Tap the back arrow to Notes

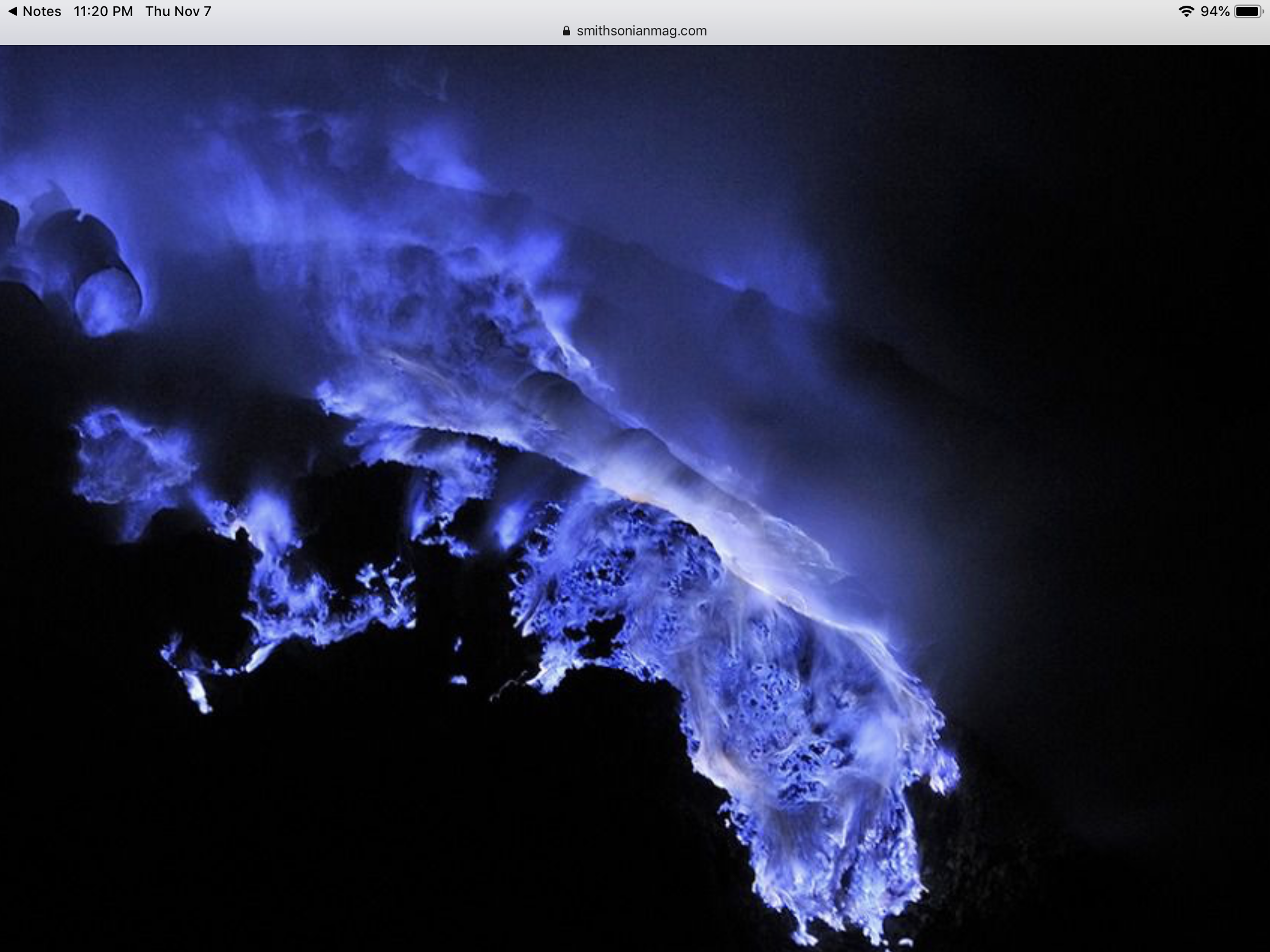[13, 11]
